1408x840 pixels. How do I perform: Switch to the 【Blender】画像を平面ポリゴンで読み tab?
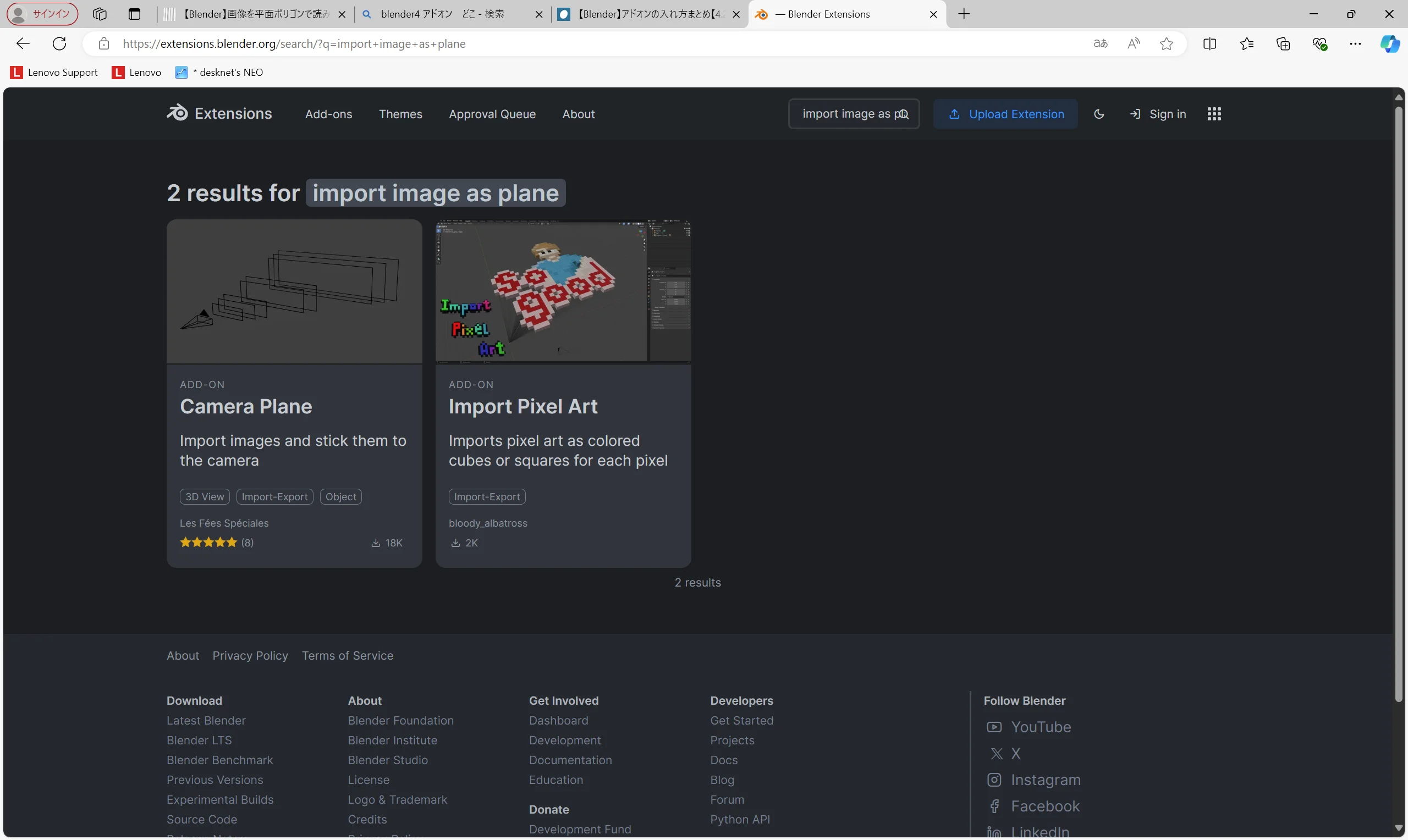pyautogui.click(x=254, y=14)
